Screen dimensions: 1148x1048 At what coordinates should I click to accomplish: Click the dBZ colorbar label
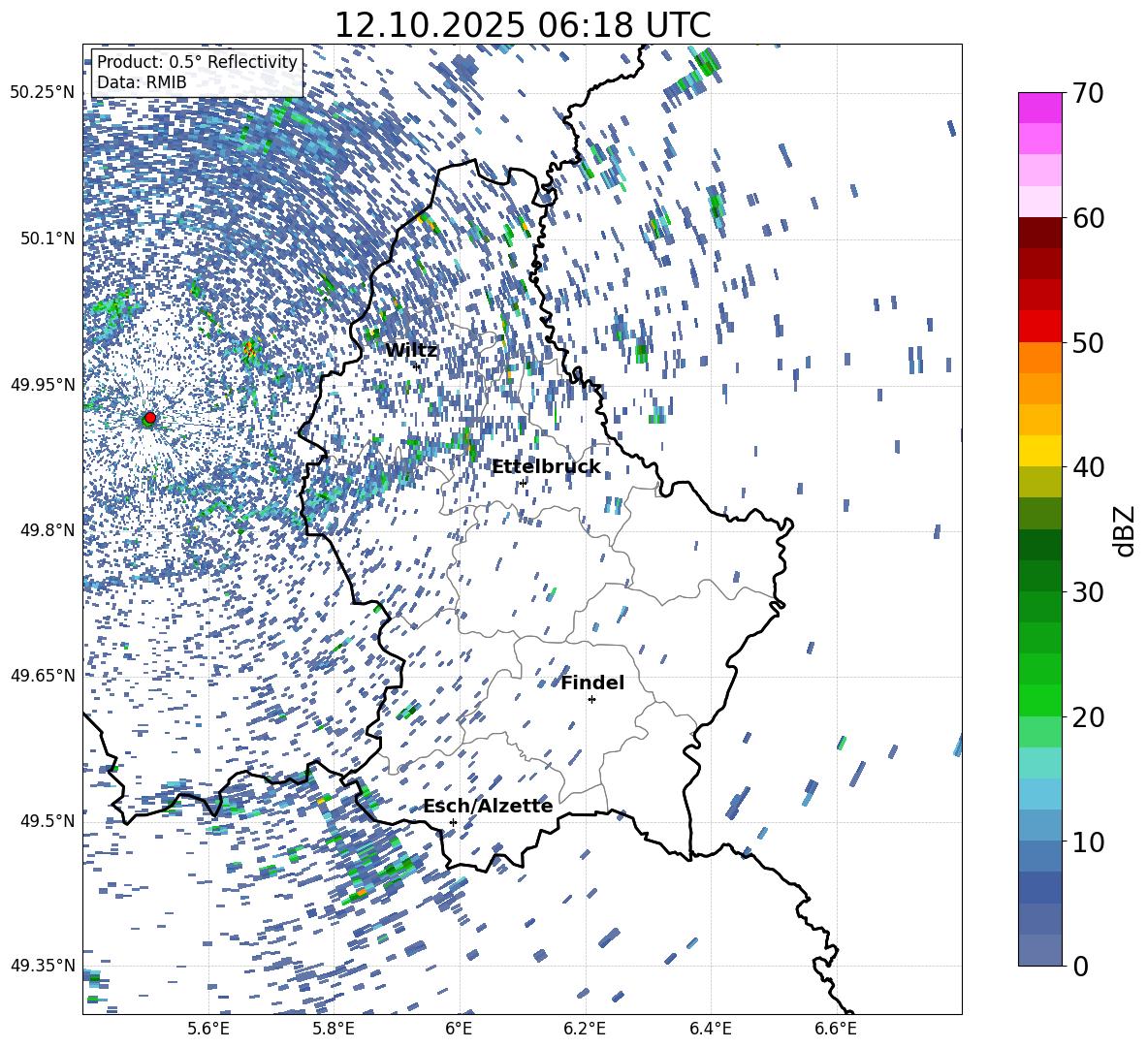[1126, 530]
